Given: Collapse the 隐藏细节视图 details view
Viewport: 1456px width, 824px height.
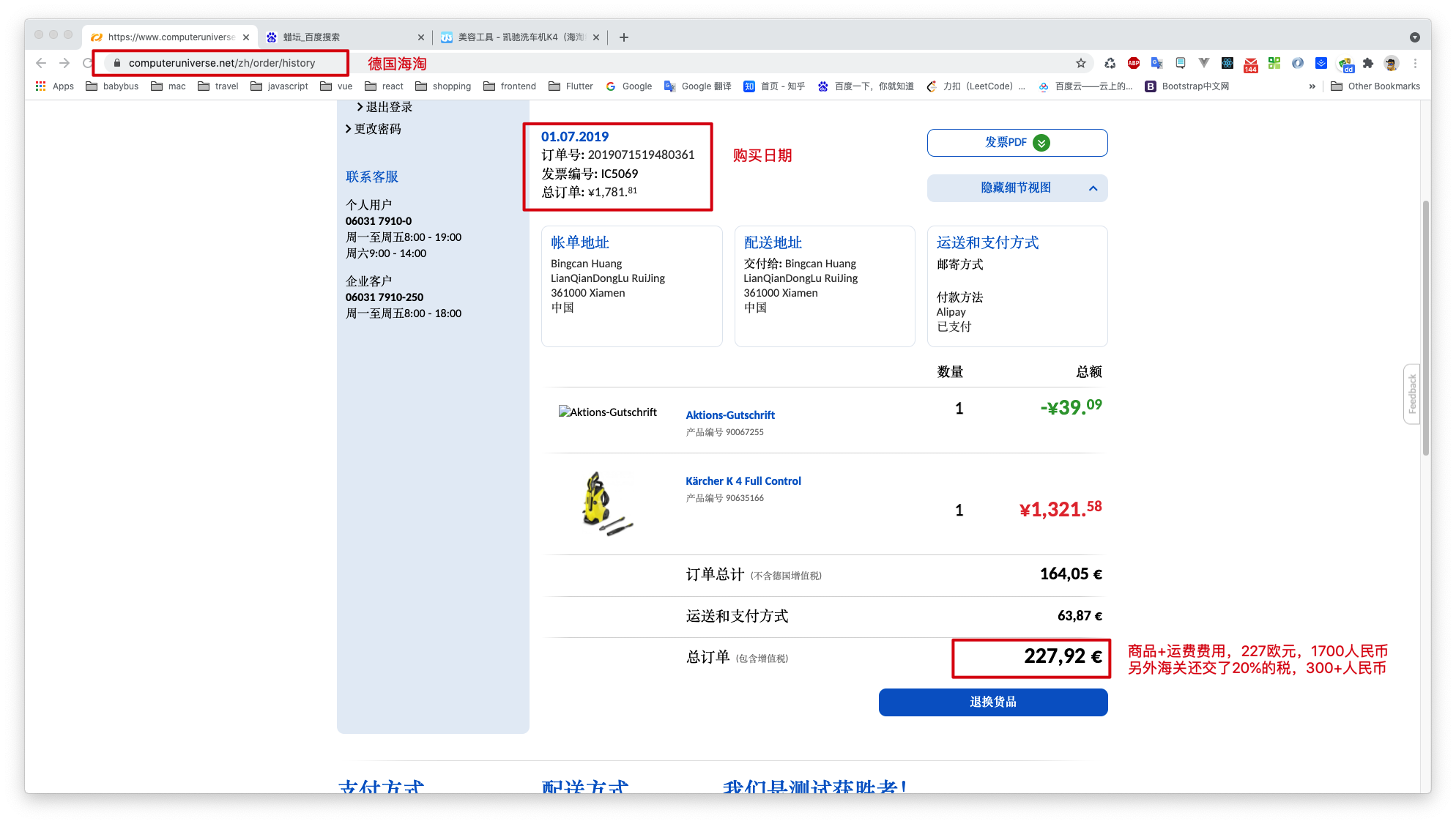Looking at the screenshot, I should click(x=1017, y=188).
